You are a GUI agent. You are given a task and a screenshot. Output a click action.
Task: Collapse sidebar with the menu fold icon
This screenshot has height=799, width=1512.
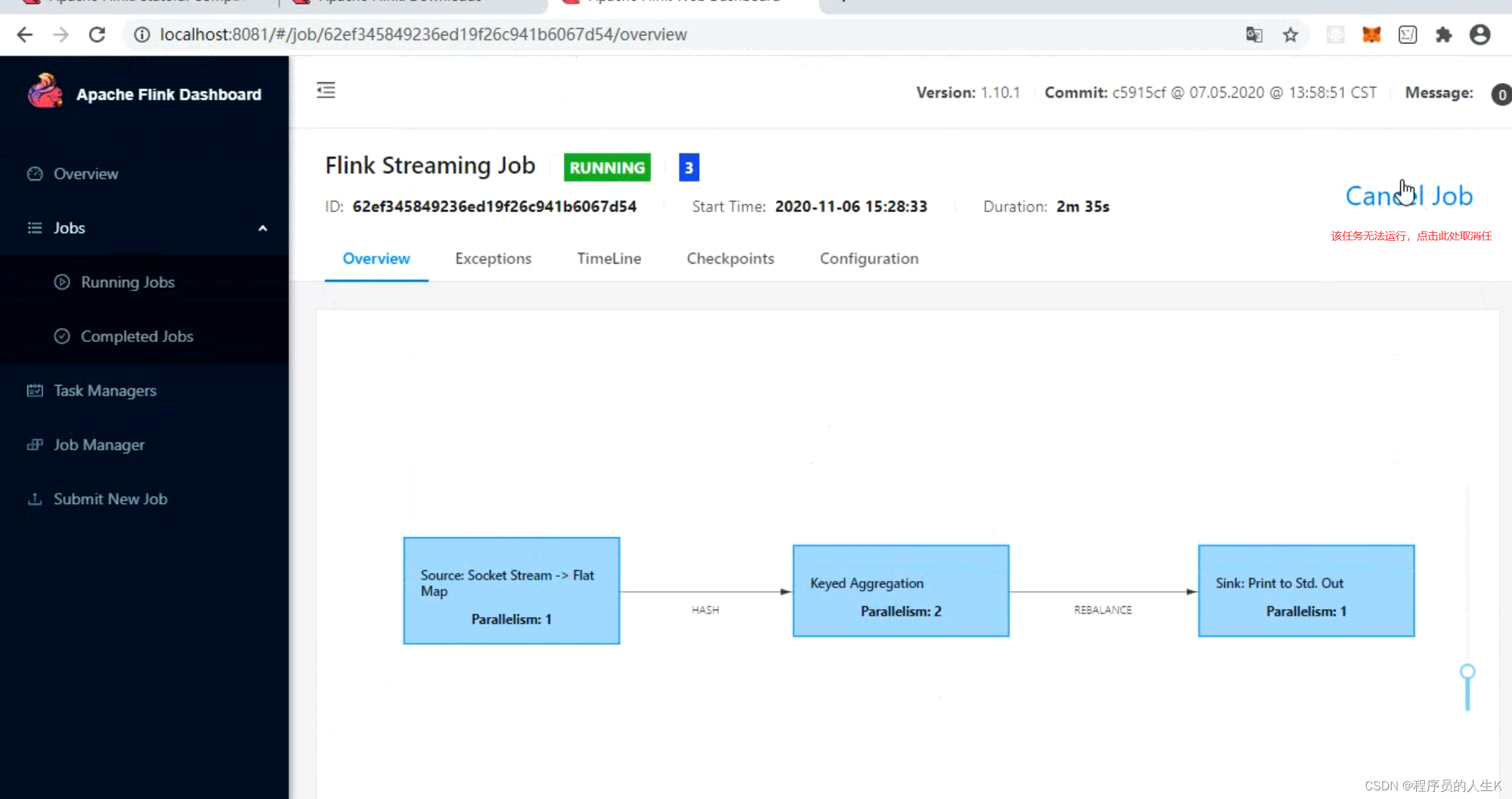(x=326, y=90)
